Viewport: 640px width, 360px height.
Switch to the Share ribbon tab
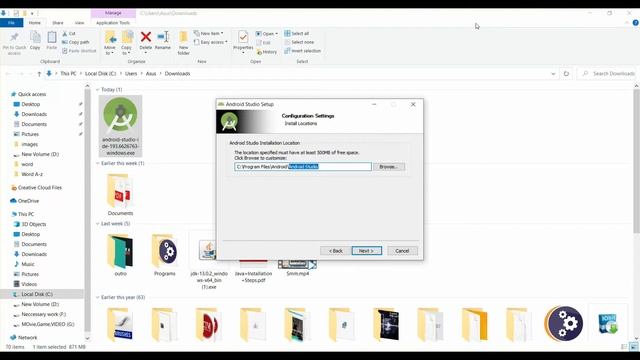tap(58, 23)
